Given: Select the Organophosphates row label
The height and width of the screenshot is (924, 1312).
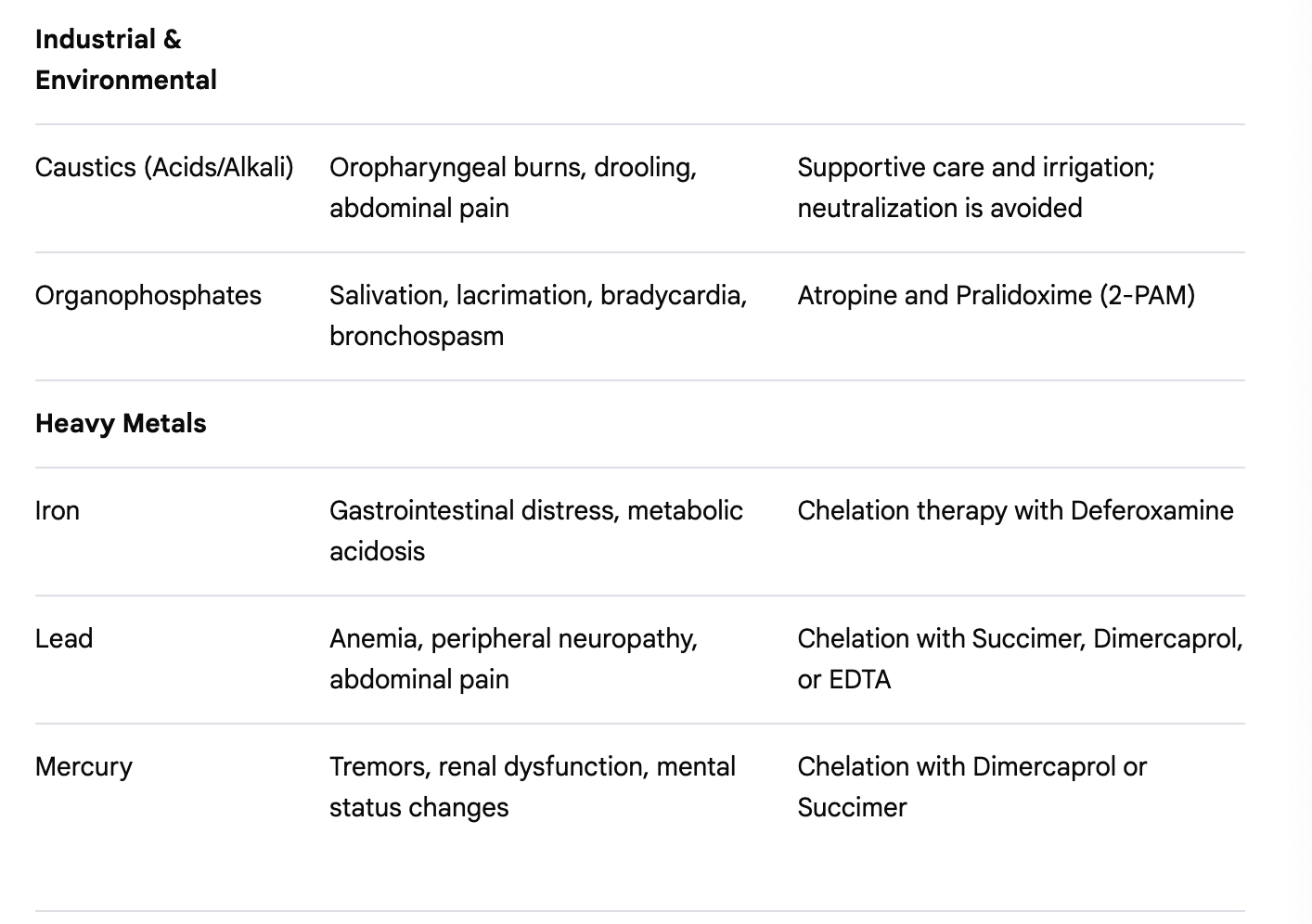Looking at the screenshot, I should pyautogui.click(x=148, y=295).
